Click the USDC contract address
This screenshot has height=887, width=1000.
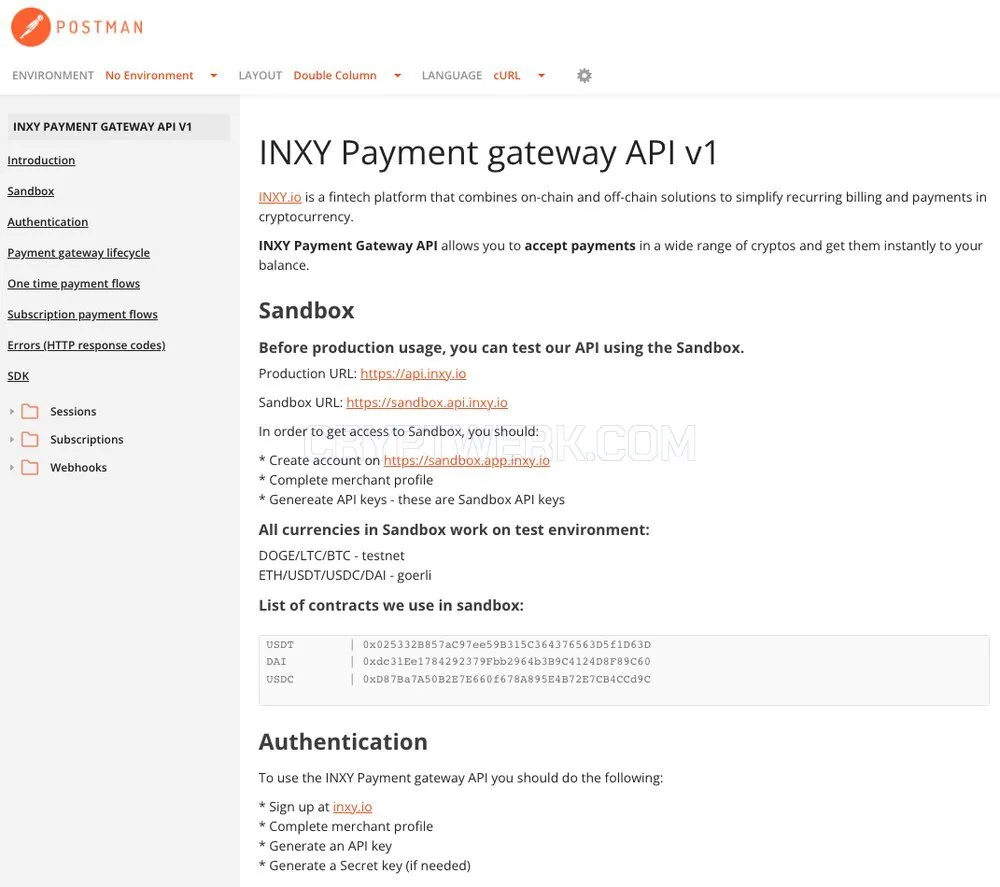pos(507,679)
